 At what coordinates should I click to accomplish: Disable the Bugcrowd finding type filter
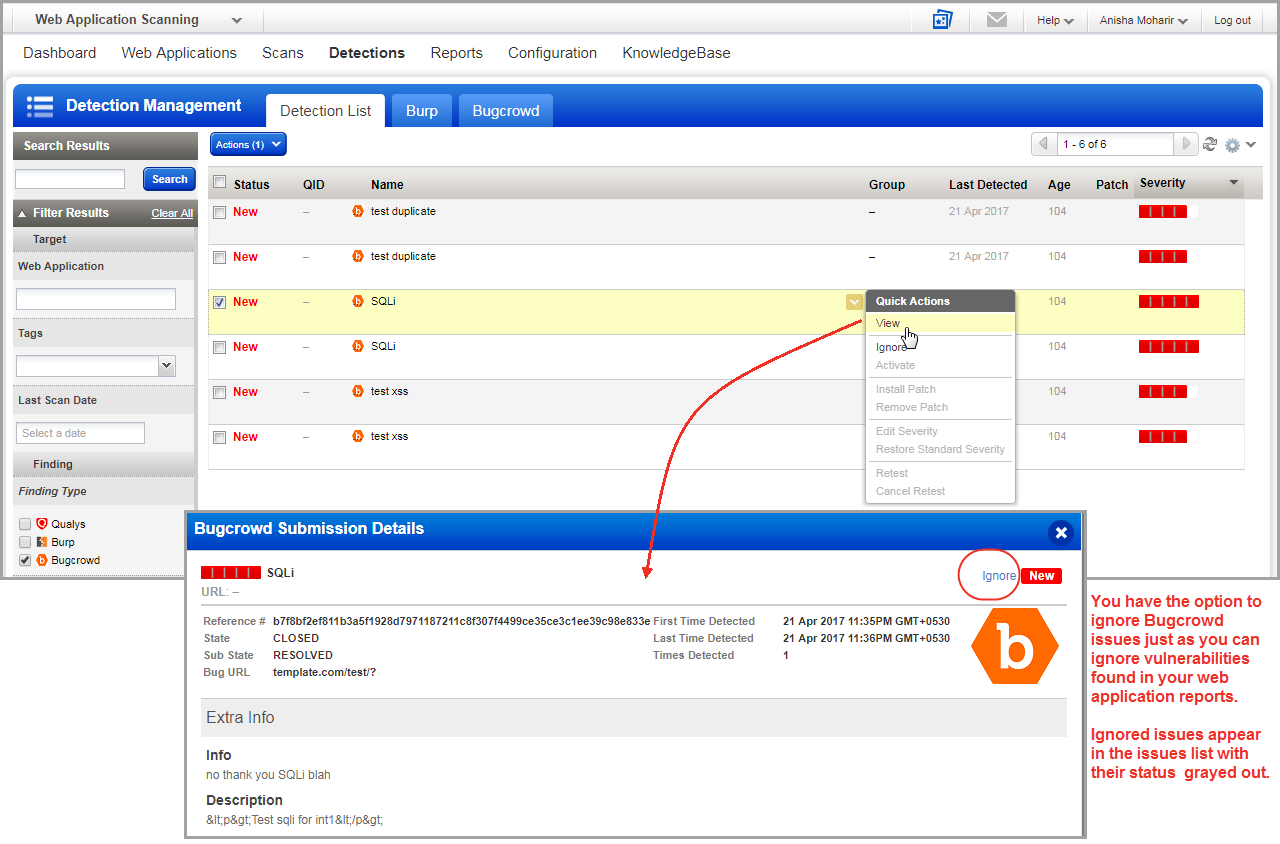tap(25, 560)
